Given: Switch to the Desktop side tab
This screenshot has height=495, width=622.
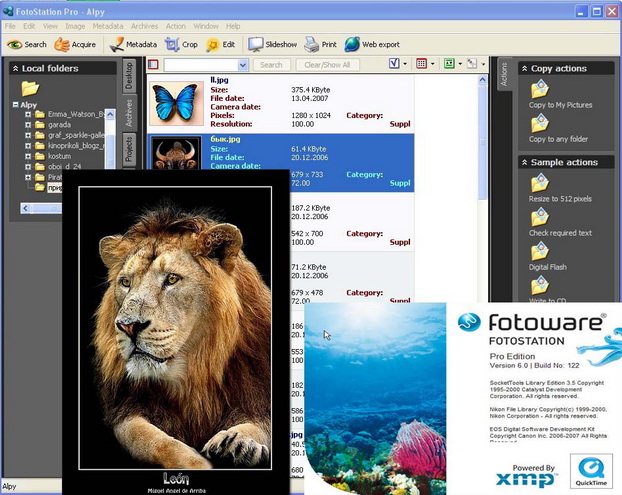Looking at the screenshot, I should click(x=129, y=76).
